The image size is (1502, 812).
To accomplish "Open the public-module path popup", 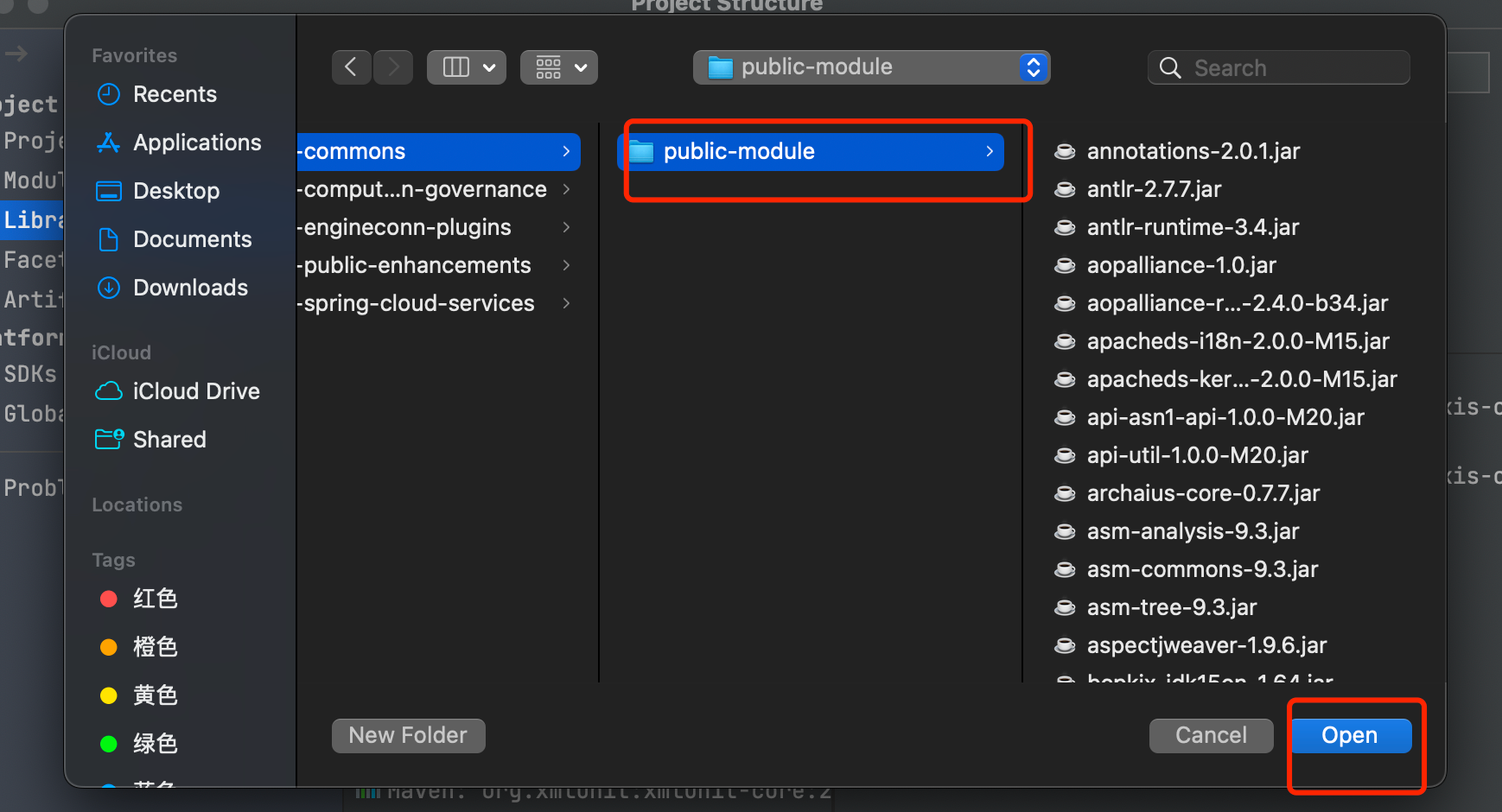I will (x=871, y=67).
